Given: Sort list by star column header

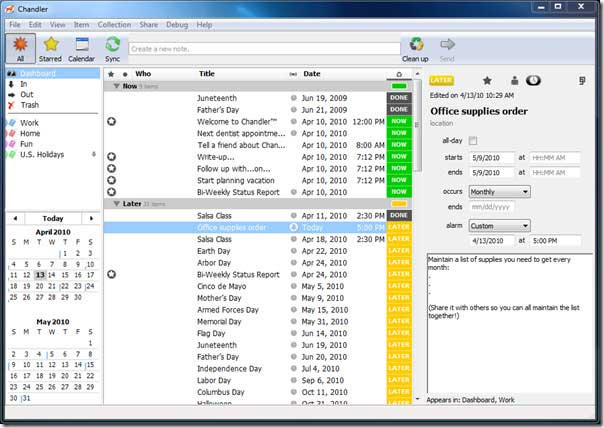Looking at the screenshot, I should click(111, 74).
